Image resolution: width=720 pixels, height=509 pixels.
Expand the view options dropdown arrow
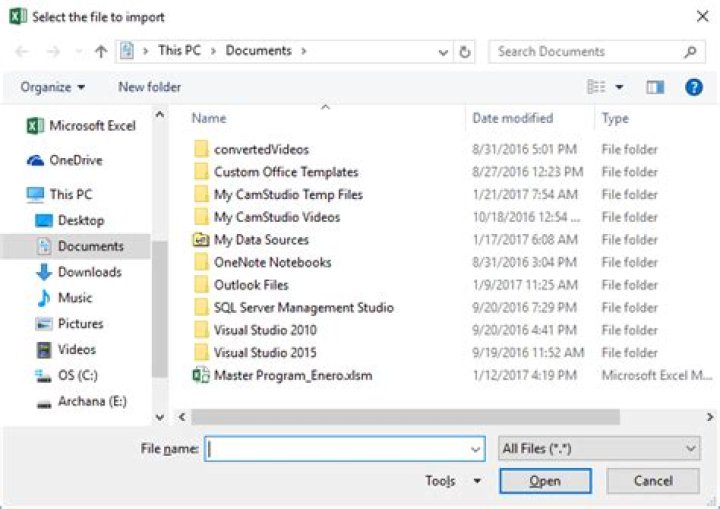[x=619, y=87]
